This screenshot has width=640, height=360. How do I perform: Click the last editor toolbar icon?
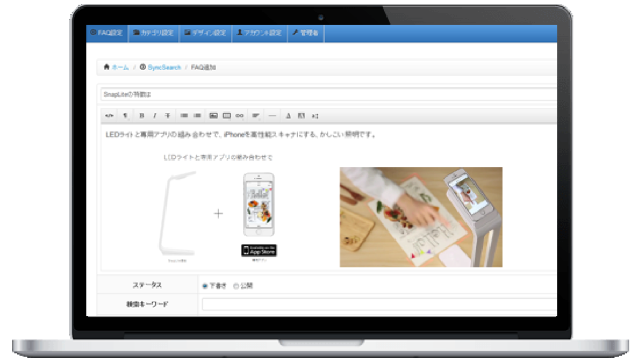[x=315, y=116]
